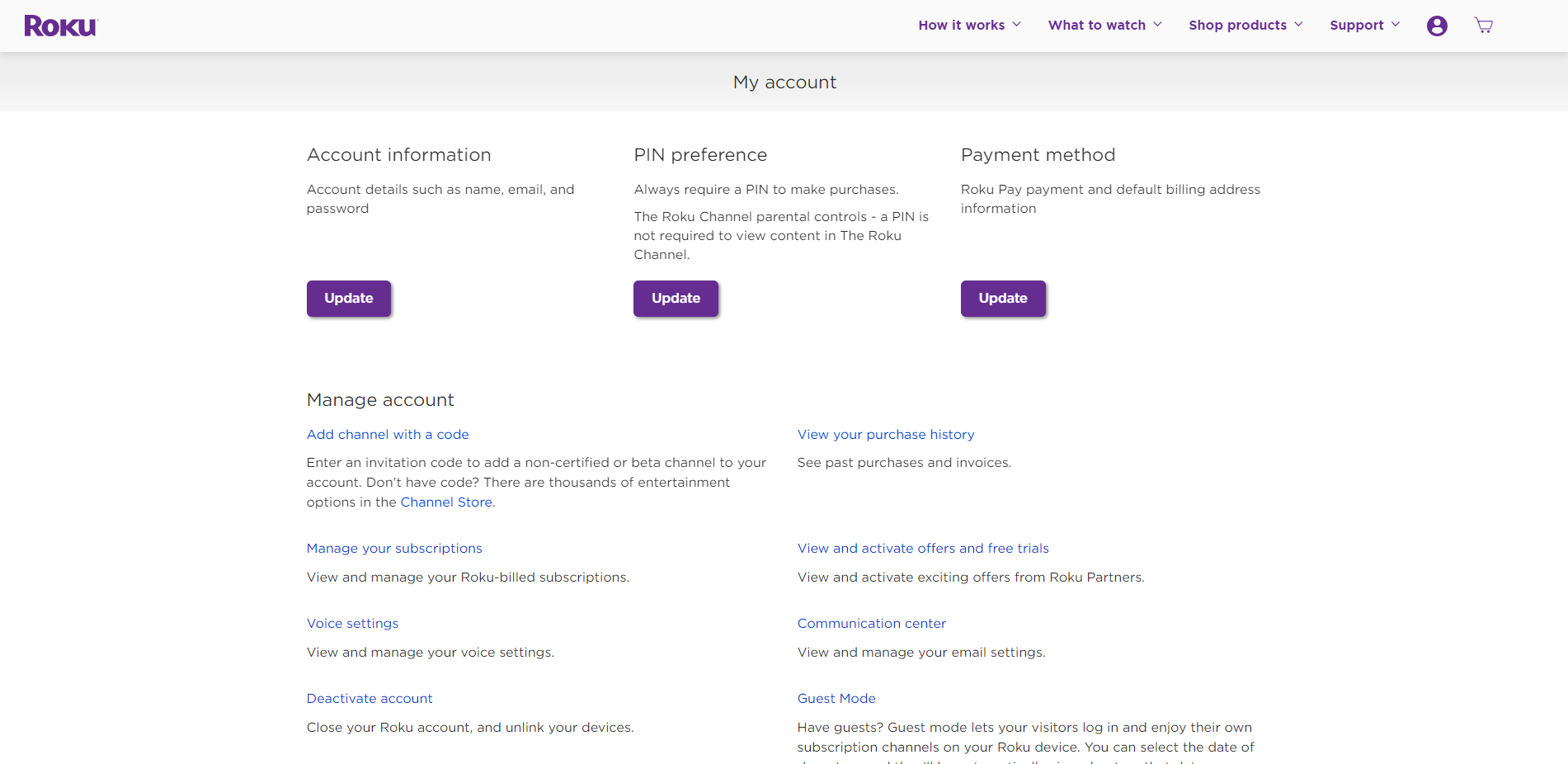Open View and activate offers and free trials
Image resolution: width=1568 pixels, height=764 pixels.
point(922,548)
